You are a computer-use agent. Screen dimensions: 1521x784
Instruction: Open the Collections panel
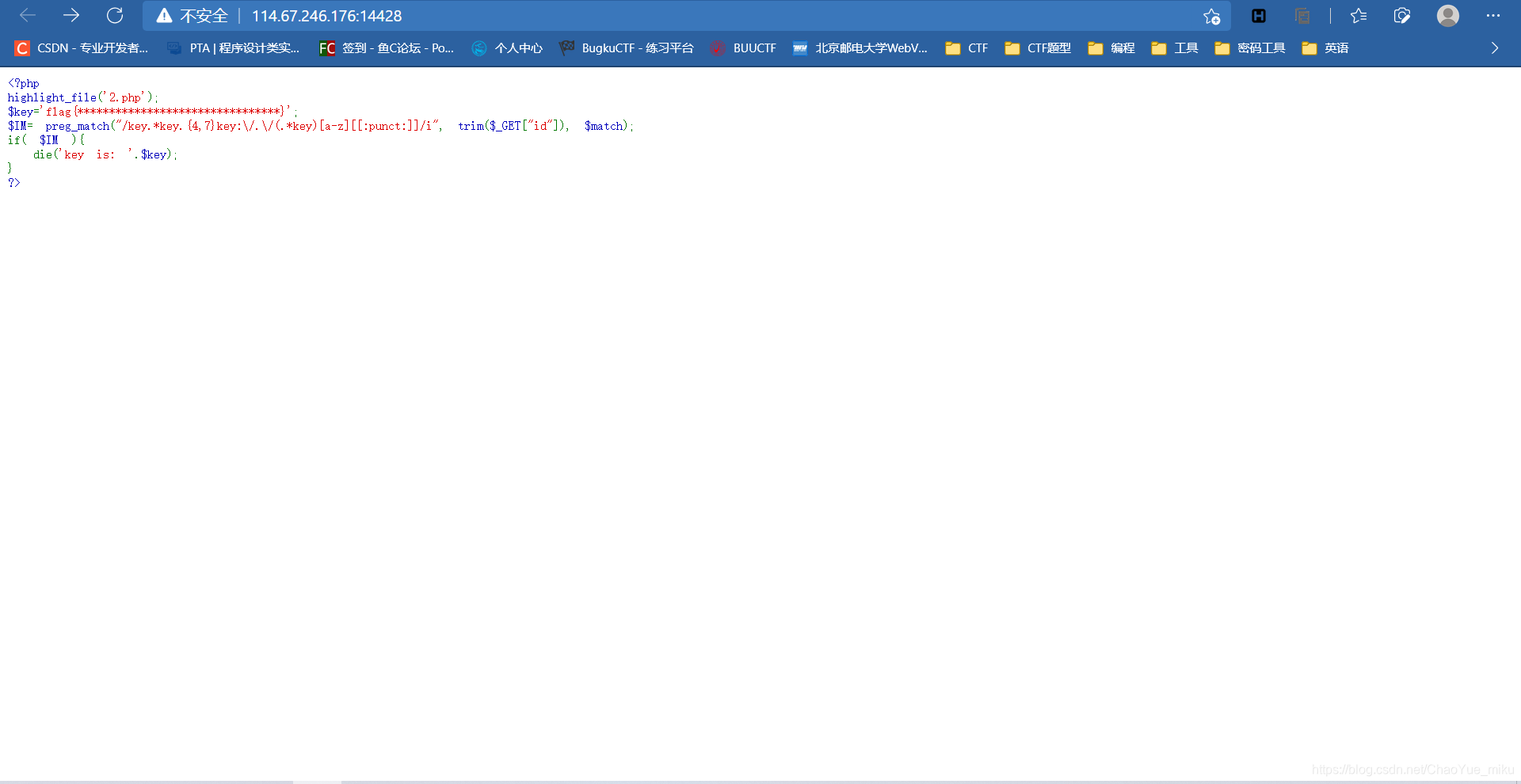pos(1302,16)
